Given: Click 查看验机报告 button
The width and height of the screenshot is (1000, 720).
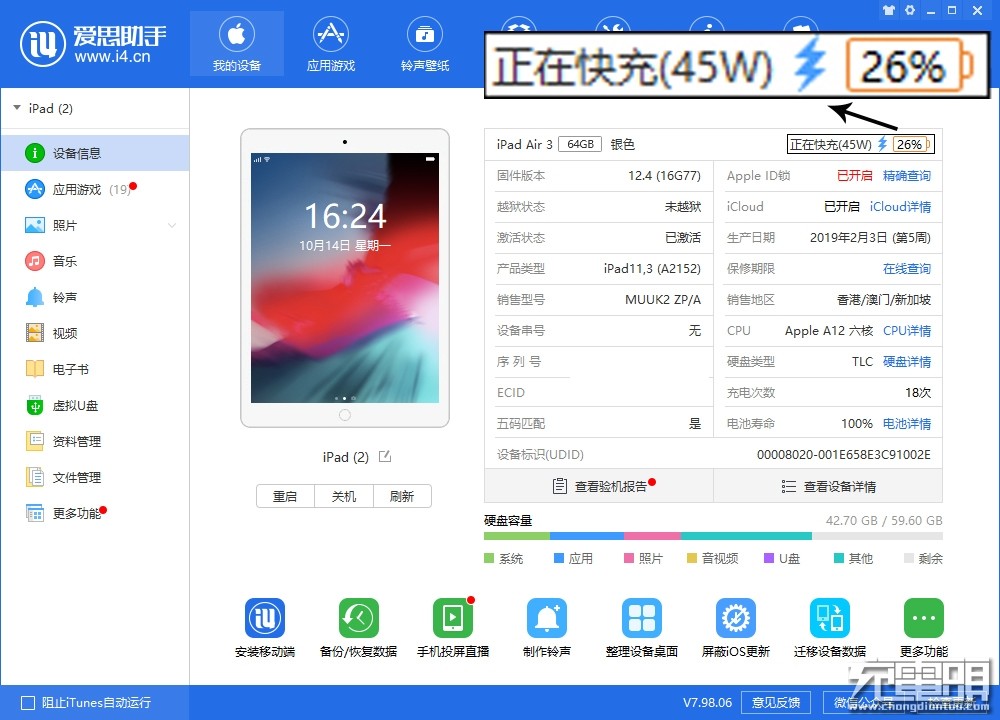Looking at the screenshot, I should [x=599, y=486].
